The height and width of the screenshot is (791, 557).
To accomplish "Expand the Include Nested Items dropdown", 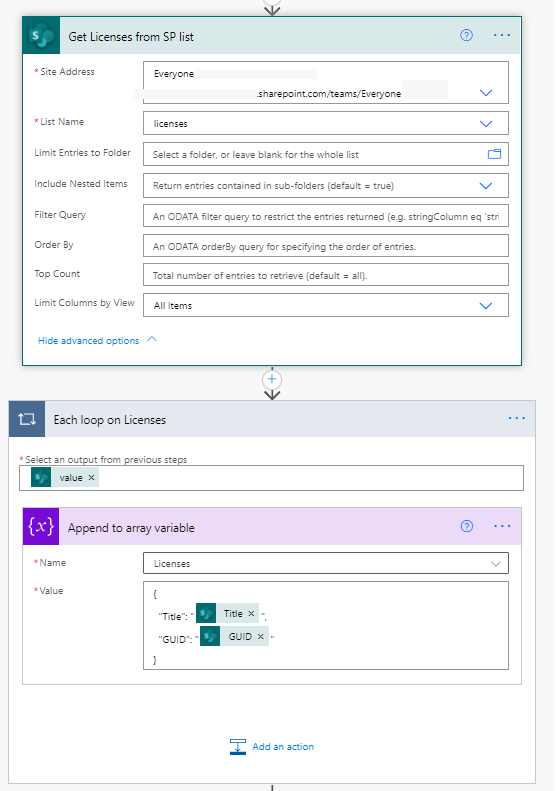I will click(486, 186).
